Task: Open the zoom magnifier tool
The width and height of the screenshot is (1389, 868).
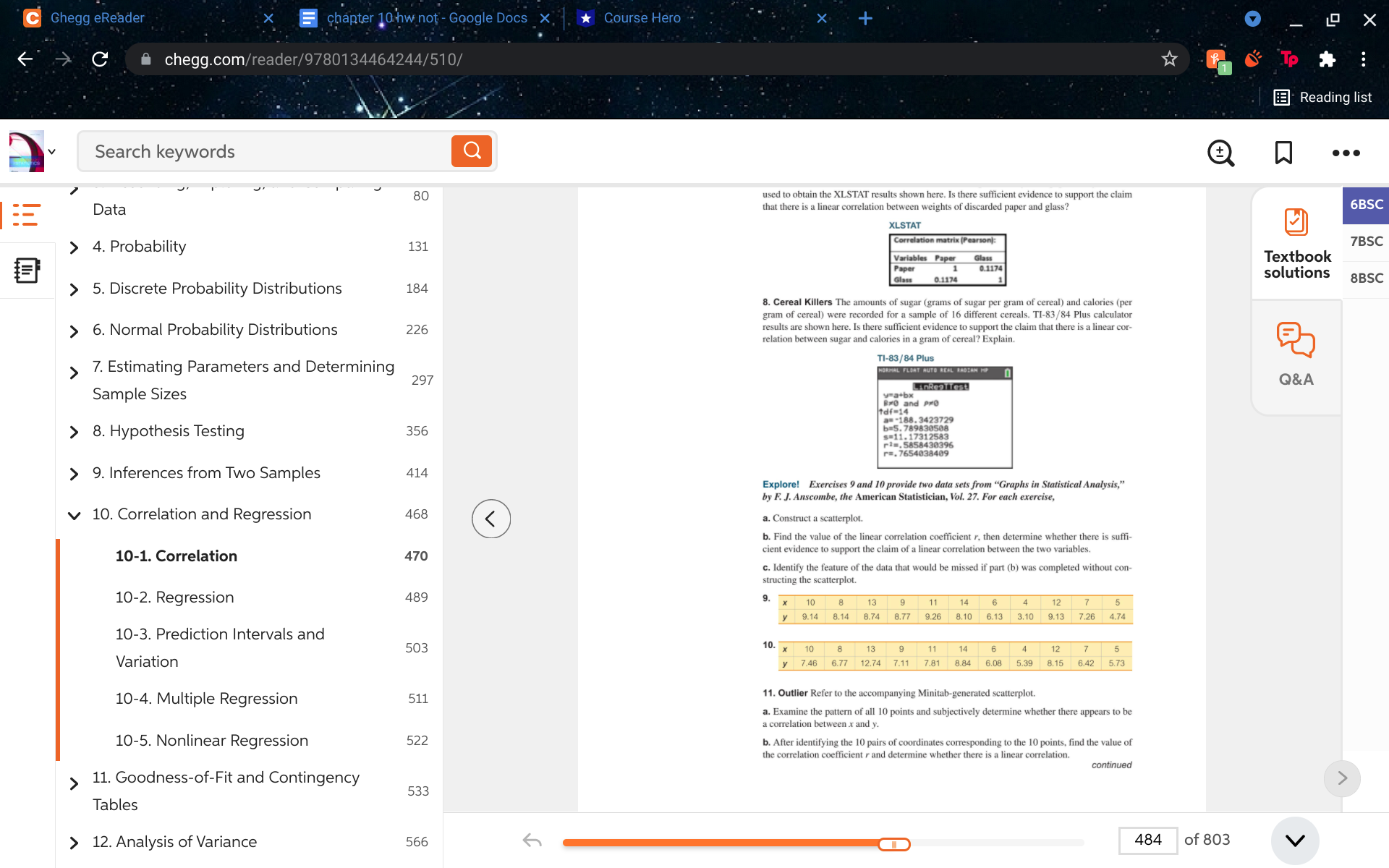Action: [x=1220, y=153]
